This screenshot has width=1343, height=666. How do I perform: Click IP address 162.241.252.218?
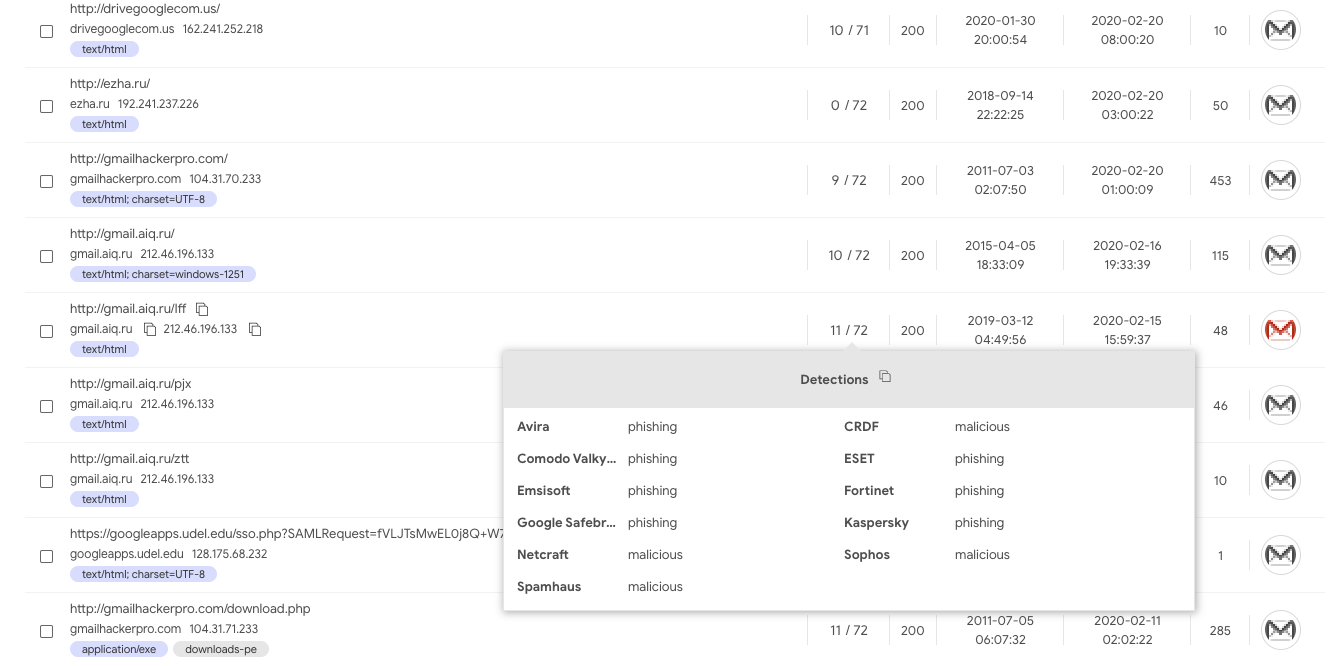tap(223, 29)
